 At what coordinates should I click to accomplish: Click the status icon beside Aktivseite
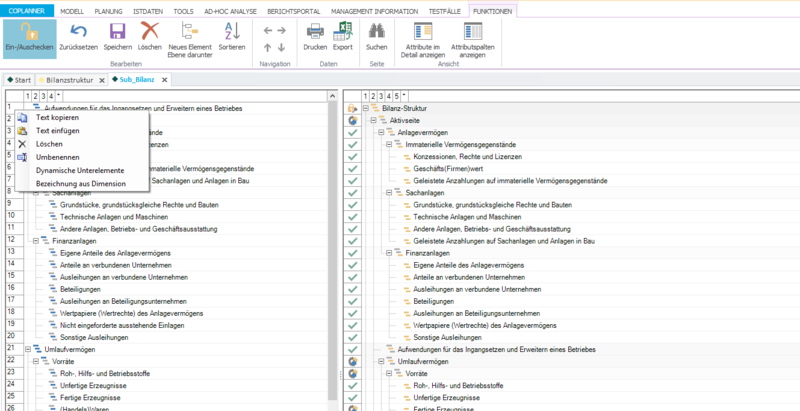tap(352, 120)
